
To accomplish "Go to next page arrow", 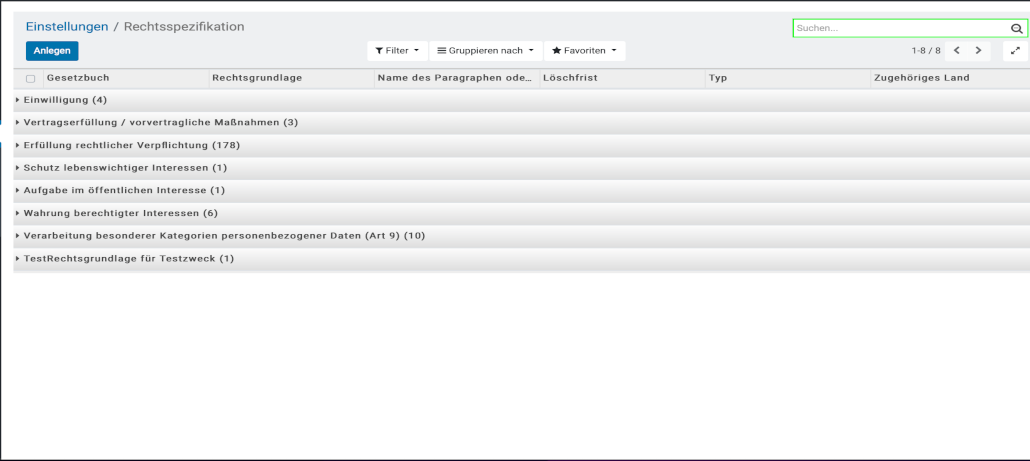I will (978, 50).
